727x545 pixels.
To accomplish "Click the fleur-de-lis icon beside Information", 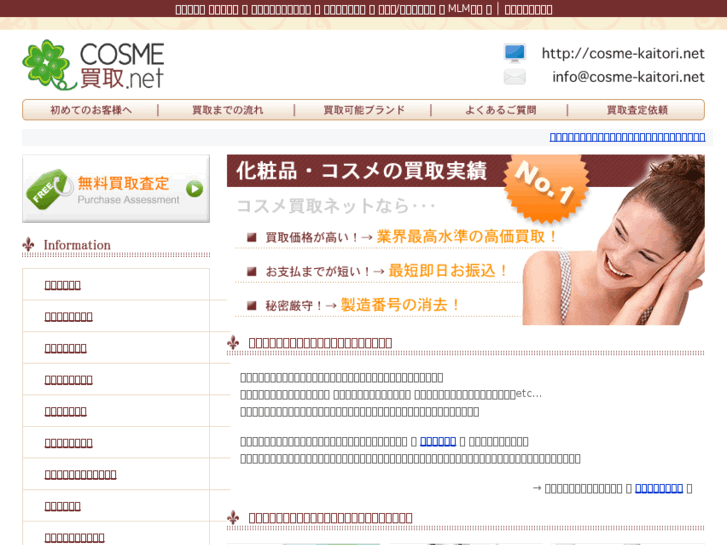I will coord(28,244).
